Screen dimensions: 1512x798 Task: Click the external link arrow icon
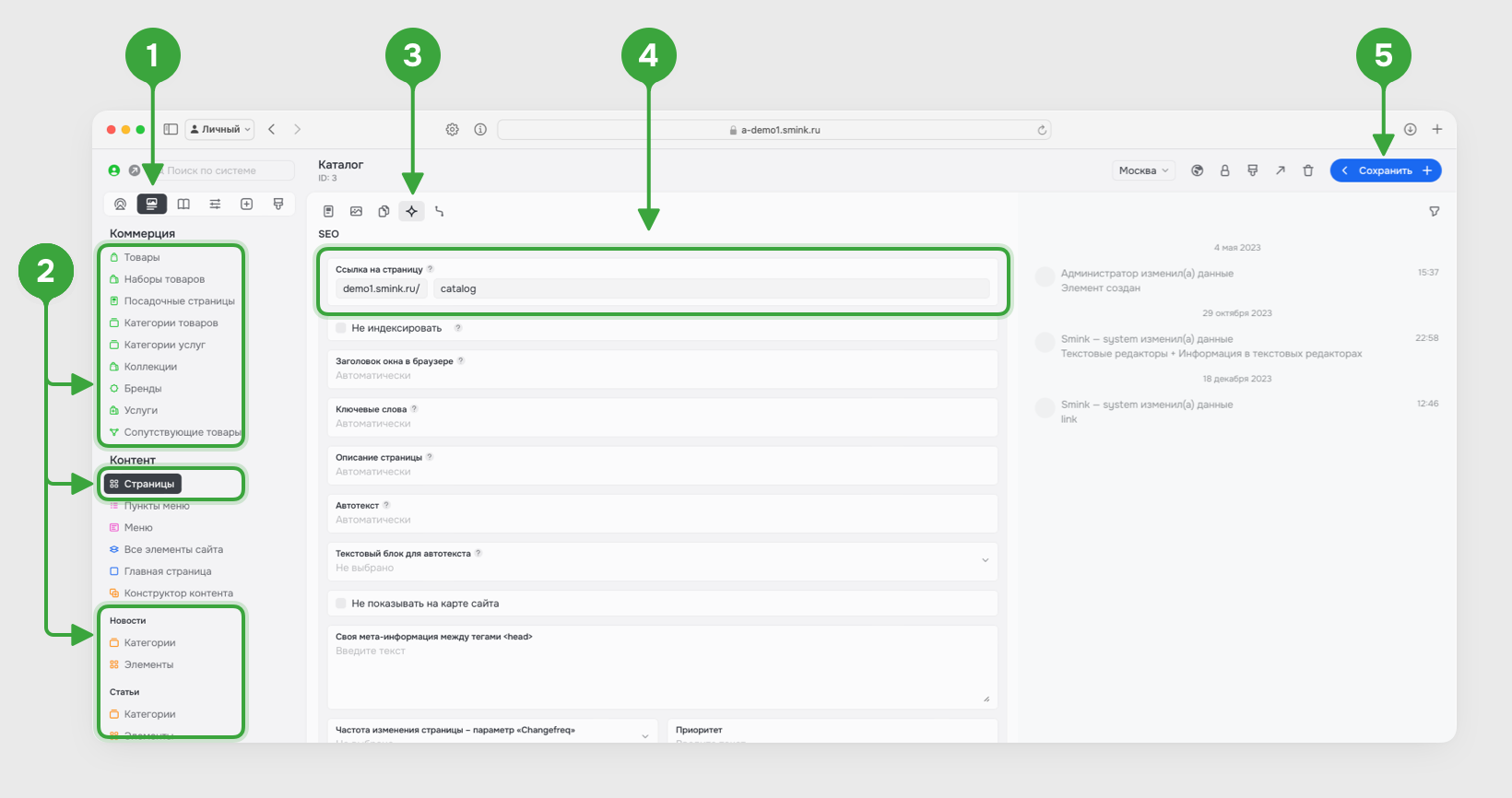pos(1280,170)
